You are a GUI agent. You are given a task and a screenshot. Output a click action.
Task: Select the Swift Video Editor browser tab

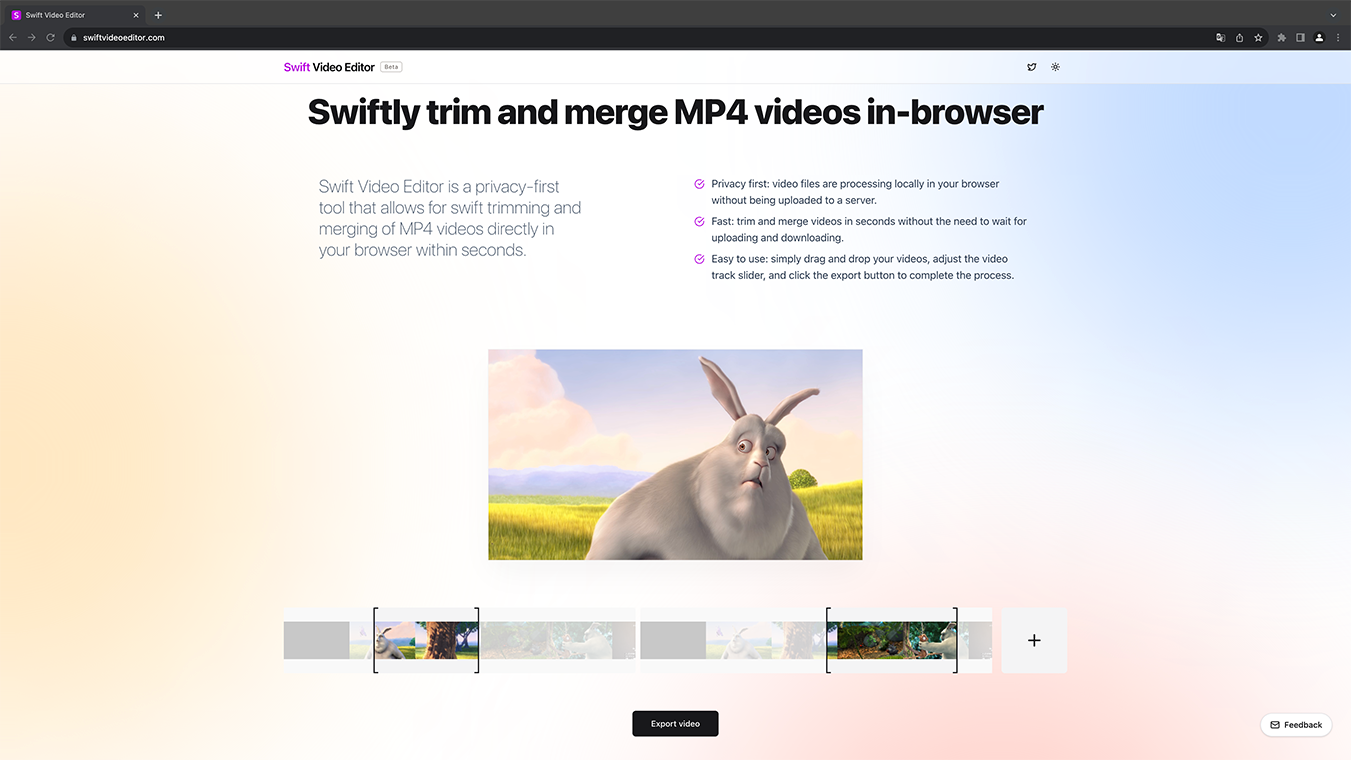click(76, 15)
